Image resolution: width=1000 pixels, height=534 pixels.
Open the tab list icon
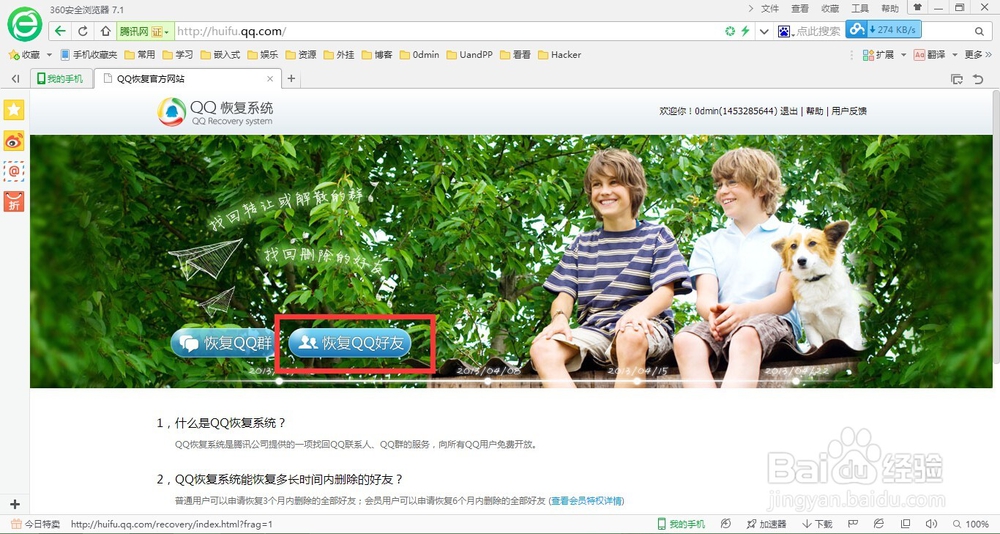[957, 79]
